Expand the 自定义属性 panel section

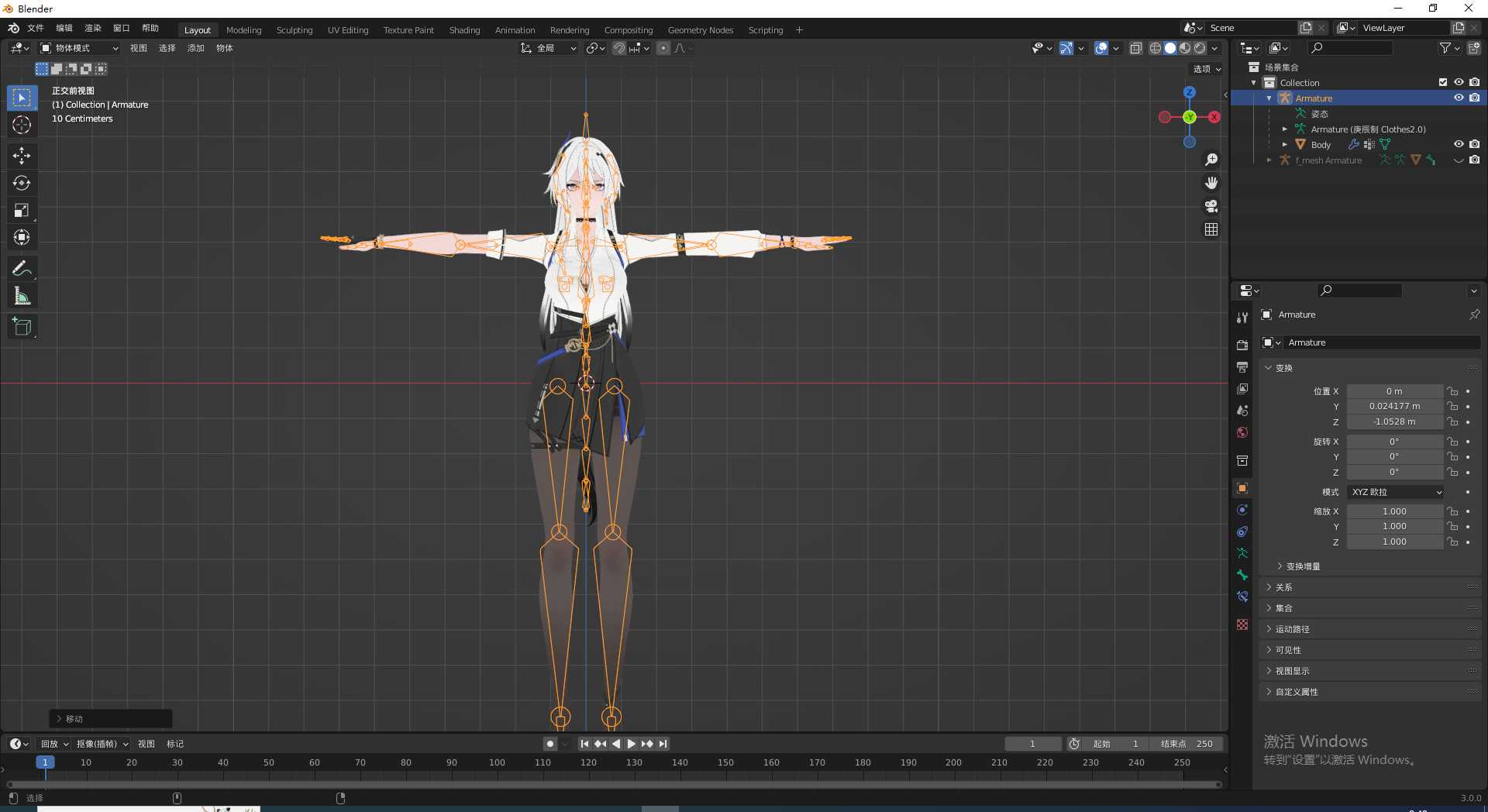pos(1299,691)
